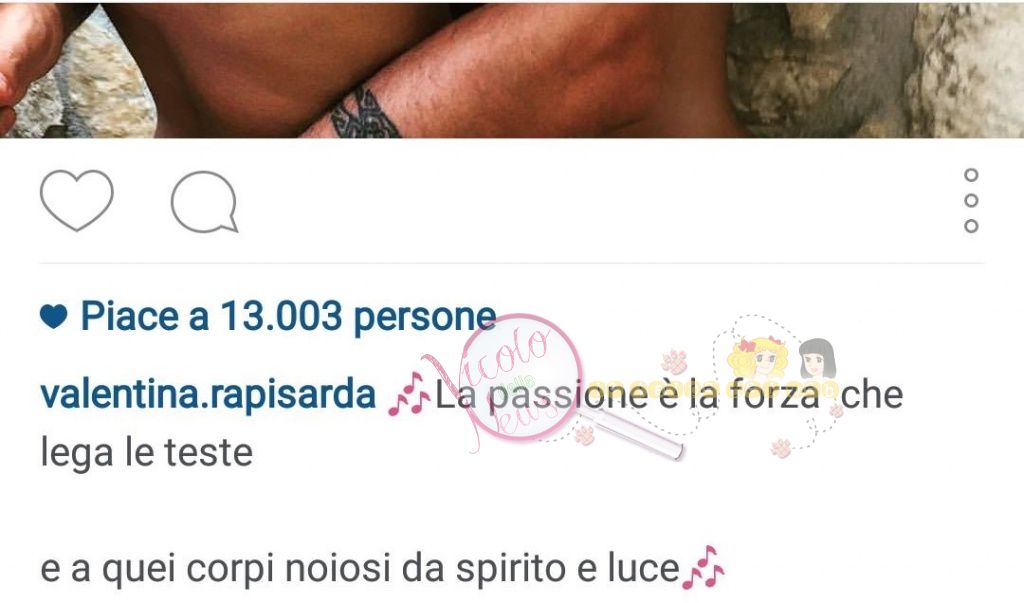
Task: Click the small blue filled heart beside likes
Action: click(54, 317)
